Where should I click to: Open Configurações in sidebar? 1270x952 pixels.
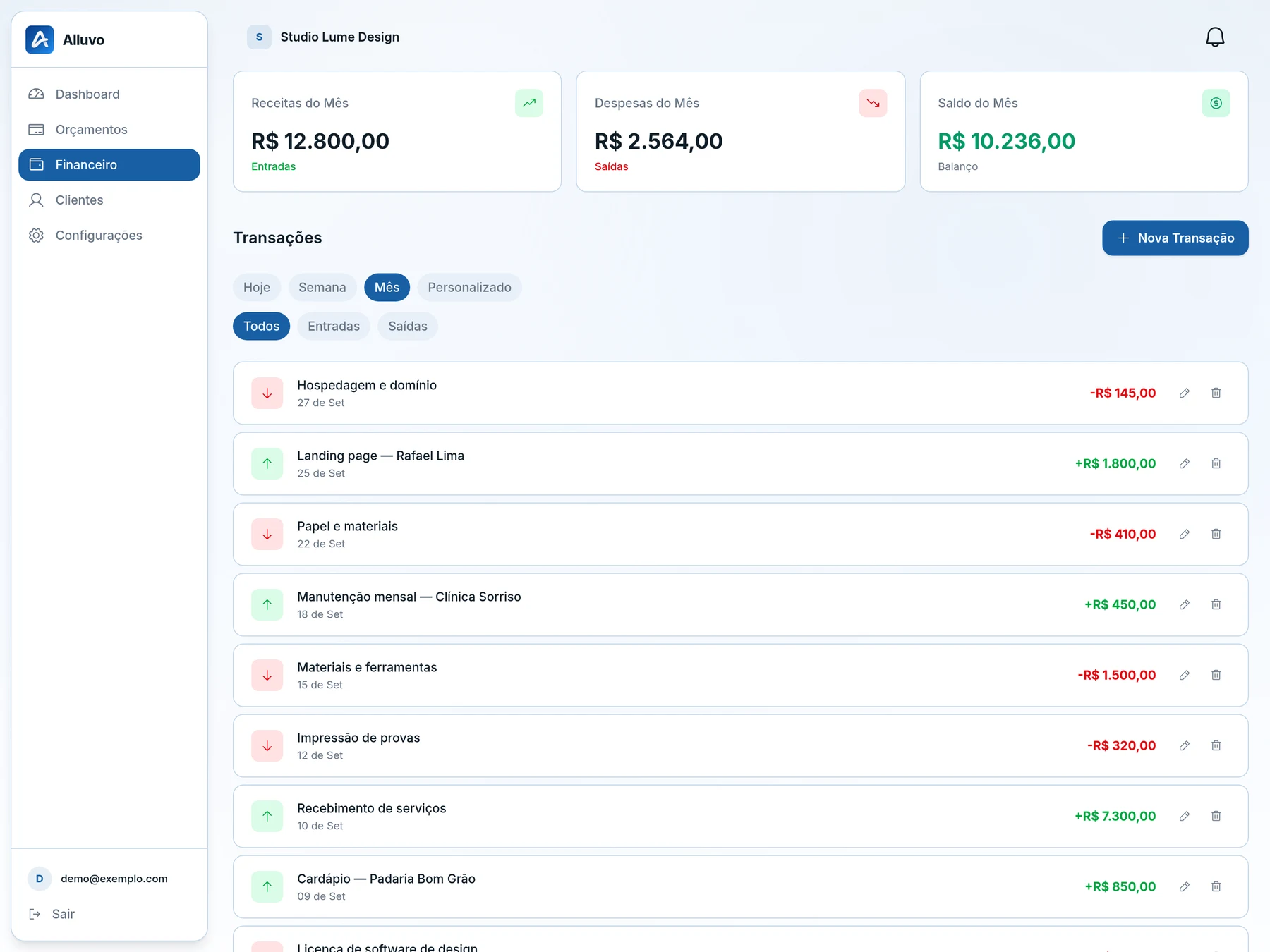(109, 236)
